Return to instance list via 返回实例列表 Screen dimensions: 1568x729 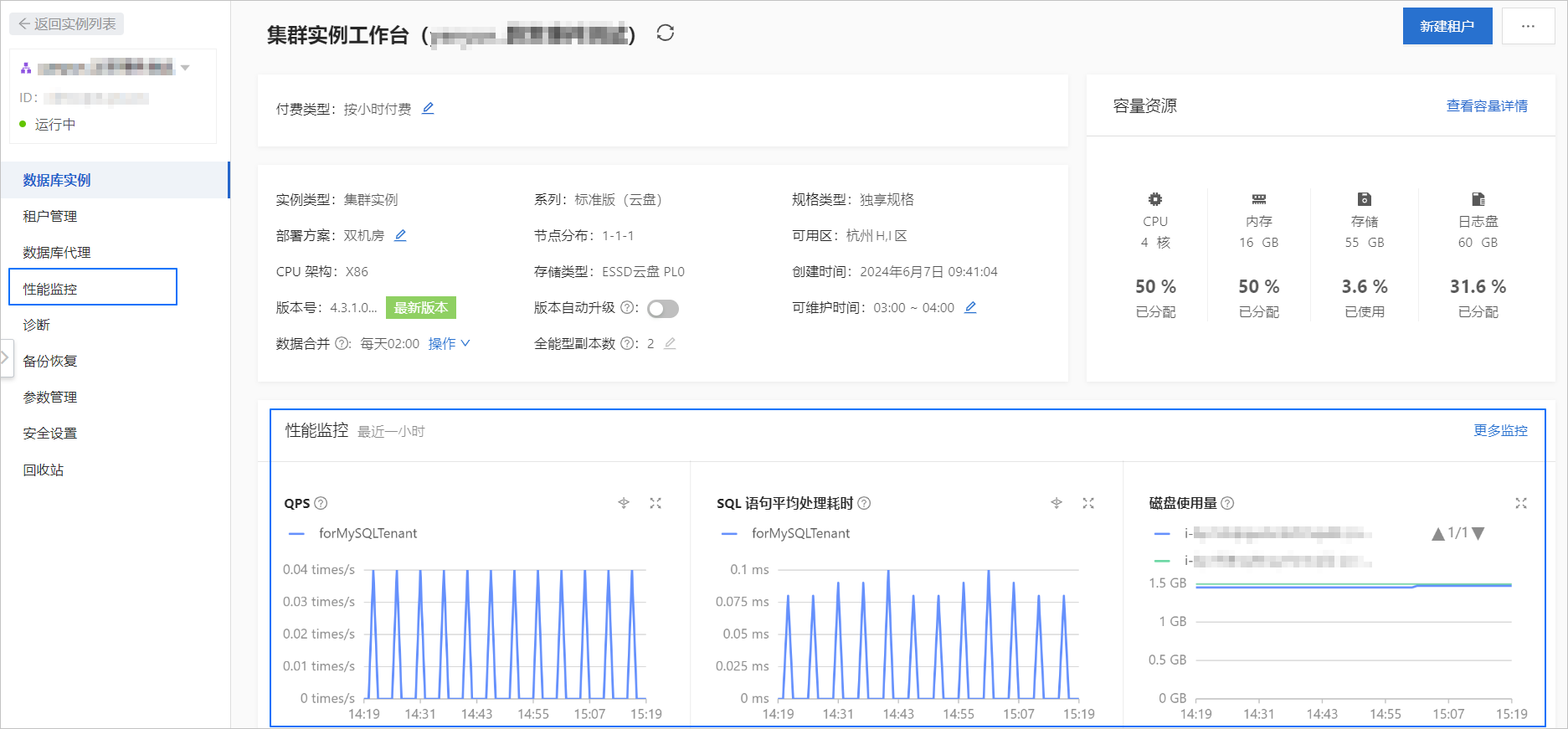pyautogui.click(x=67, y=23)
